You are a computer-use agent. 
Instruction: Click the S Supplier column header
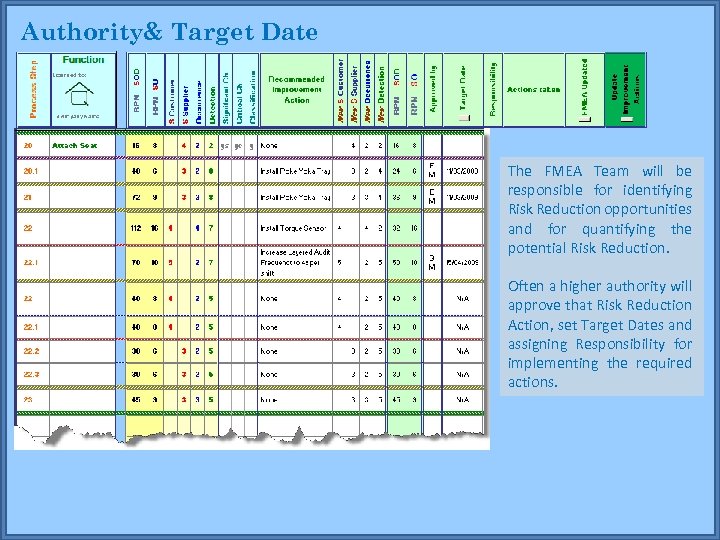click(185, 90)
